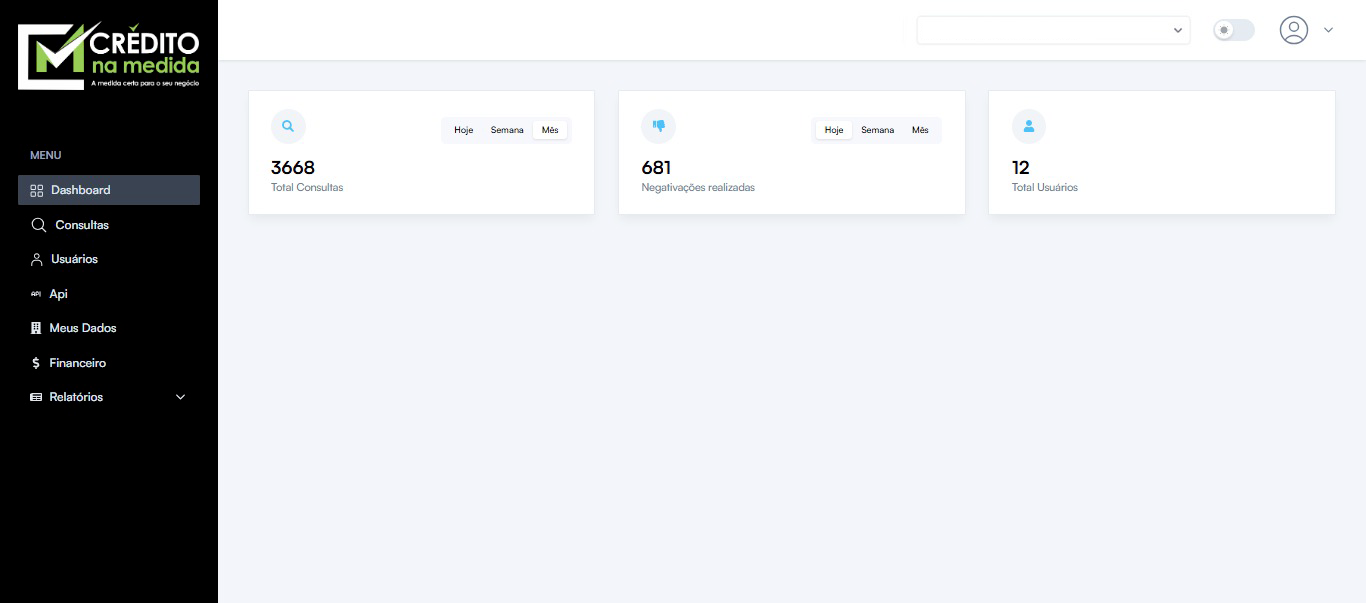Click the Api icon in sidebar
This screenshot has width=1366, height=603.
pos(36,294)
